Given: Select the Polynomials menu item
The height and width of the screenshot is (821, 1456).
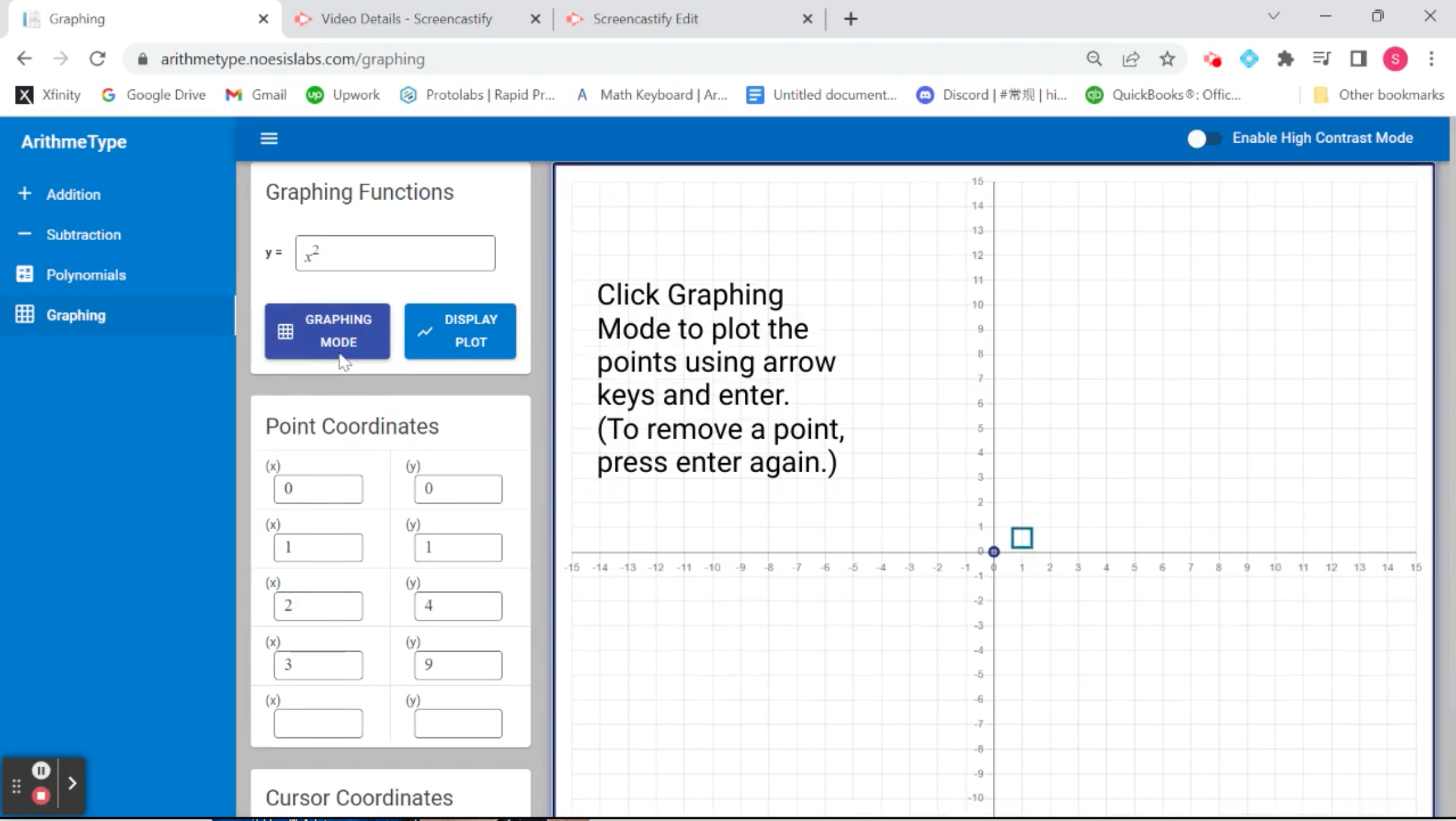Looking at the screenshot, I should tap(85, 274).
